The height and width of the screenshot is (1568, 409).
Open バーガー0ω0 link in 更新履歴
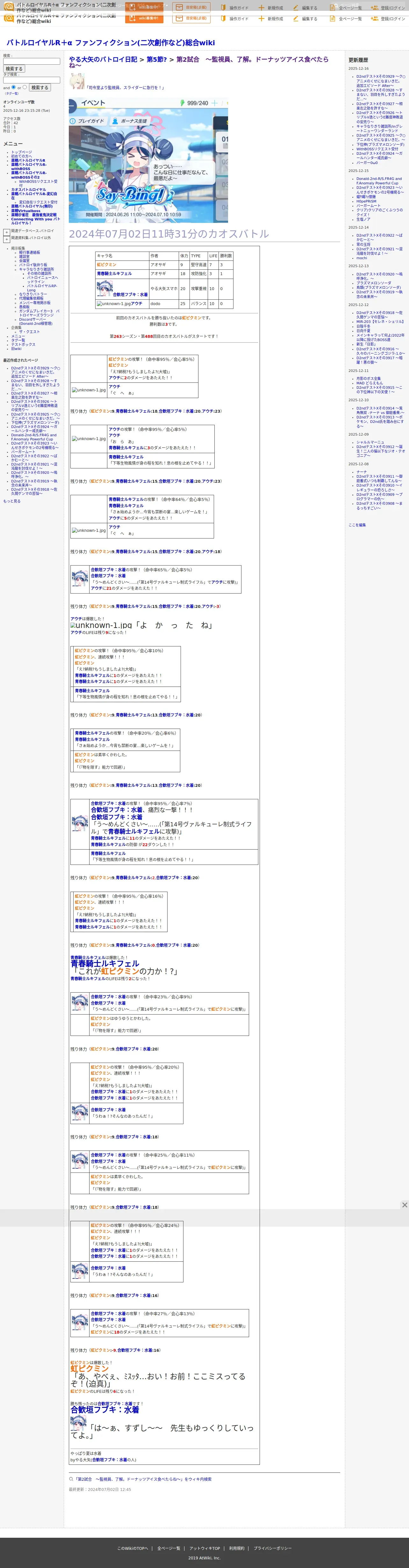(x=367, y=162)
